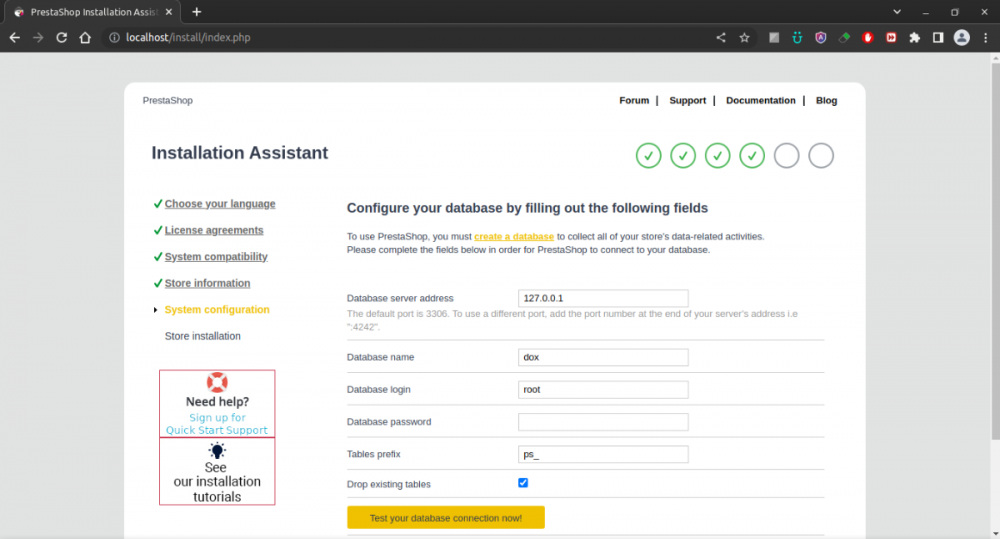This screenshot has height=539, width=1000.
Task: Open the Documentation menu link
Action: [x=760, y=101]
